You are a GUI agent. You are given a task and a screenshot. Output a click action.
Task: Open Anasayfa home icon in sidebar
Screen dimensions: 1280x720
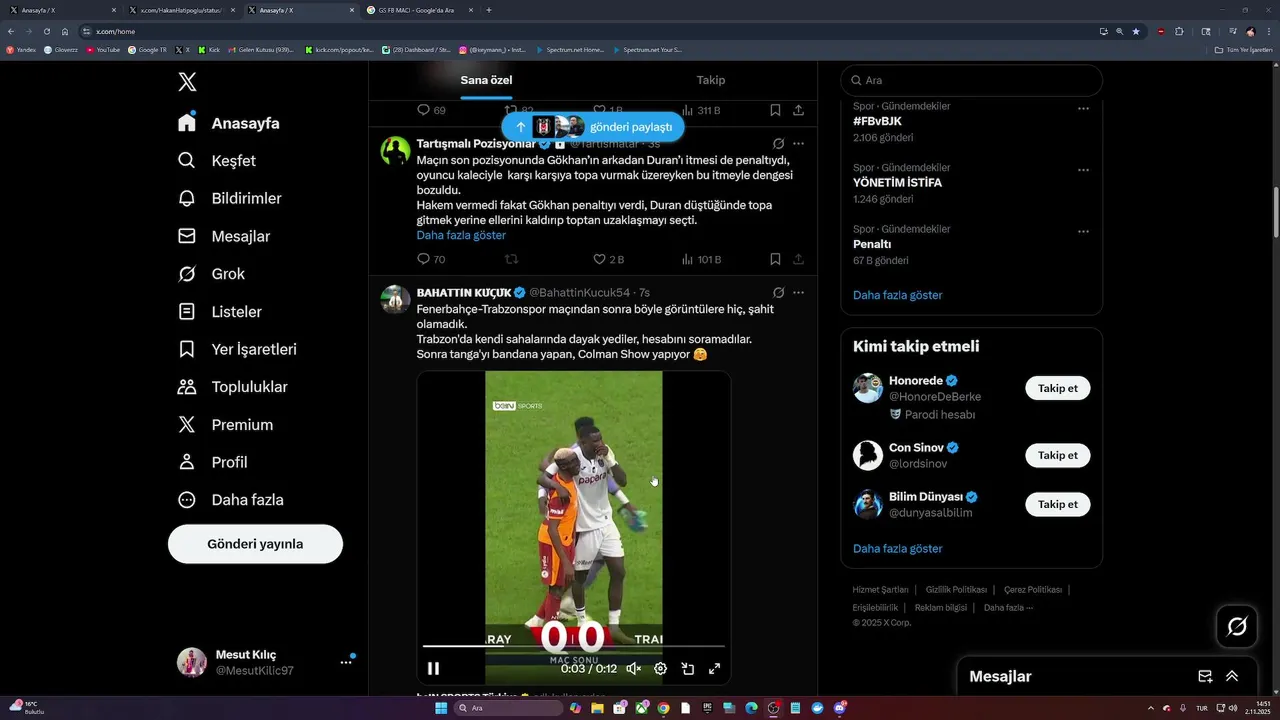[187, 123]
